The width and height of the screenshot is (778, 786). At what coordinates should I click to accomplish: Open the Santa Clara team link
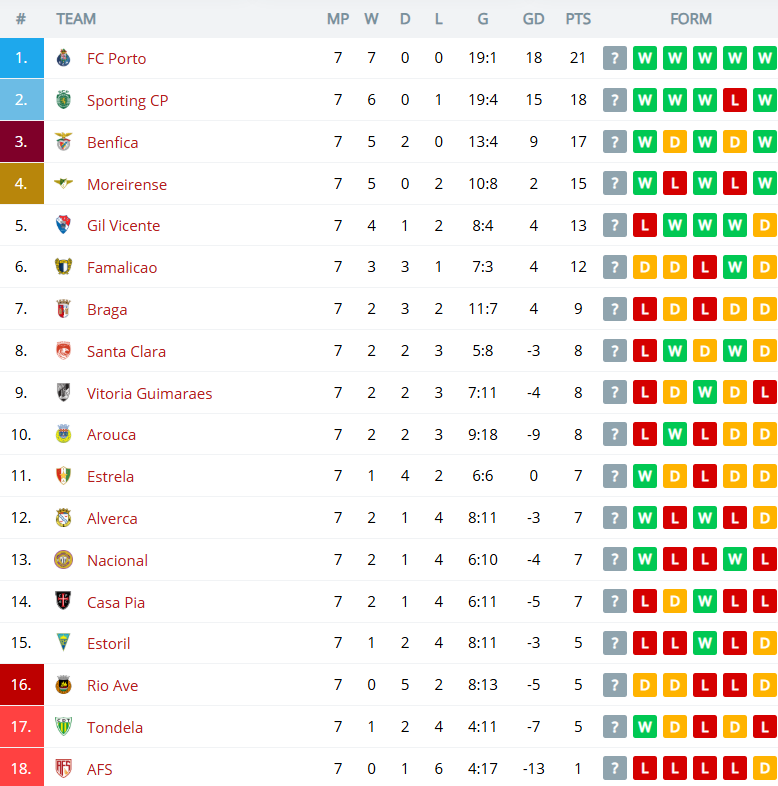126,351
